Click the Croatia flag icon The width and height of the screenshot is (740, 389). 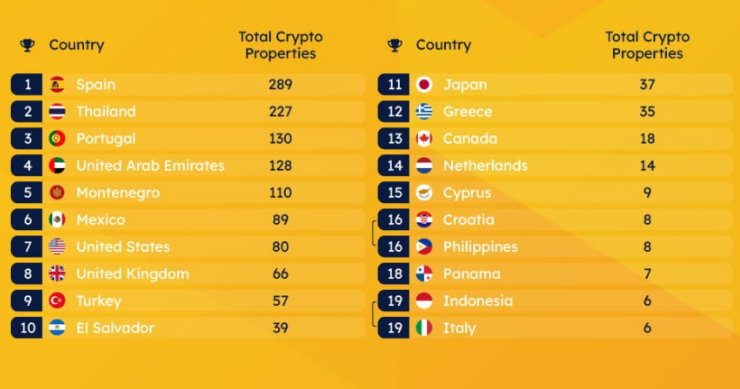(x=424, y=220)
